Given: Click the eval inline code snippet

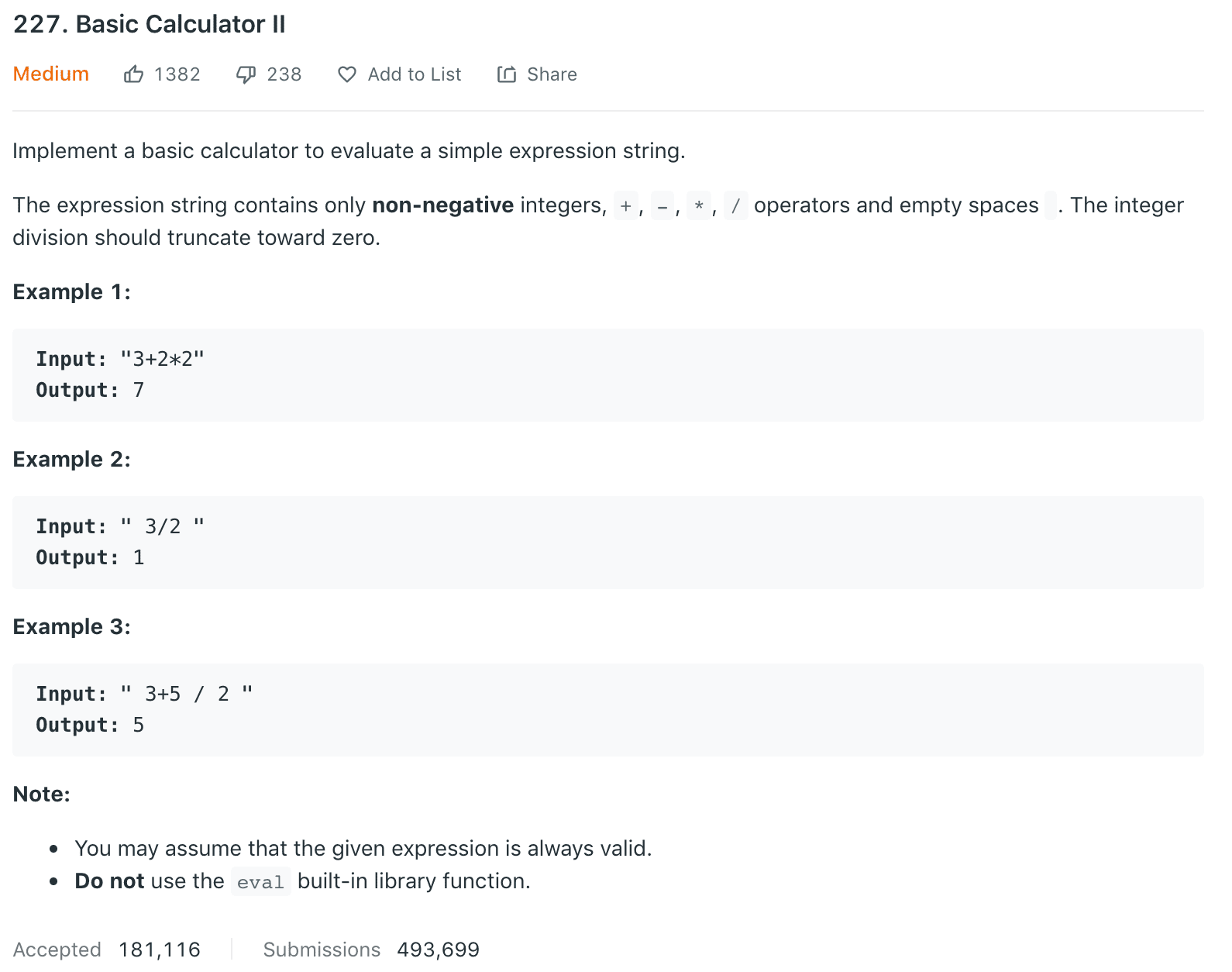Looking at the screenshot, I should click(261, 881).
